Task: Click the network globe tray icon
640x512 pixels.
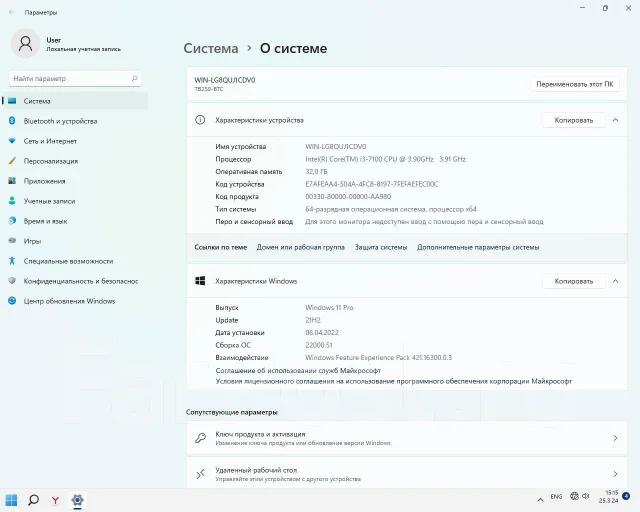Action: tap(574, 496)
